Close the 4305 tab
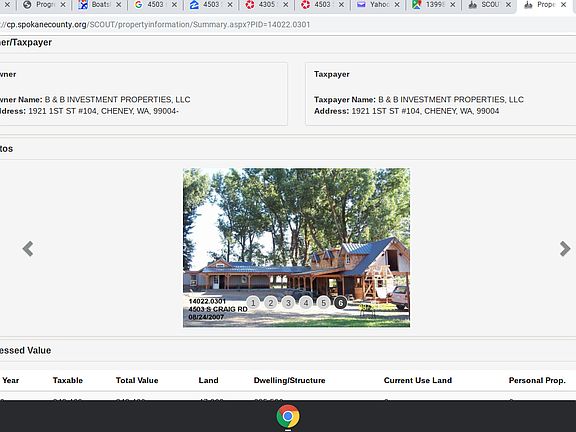 pyautogui.click(x=285, y=5)
